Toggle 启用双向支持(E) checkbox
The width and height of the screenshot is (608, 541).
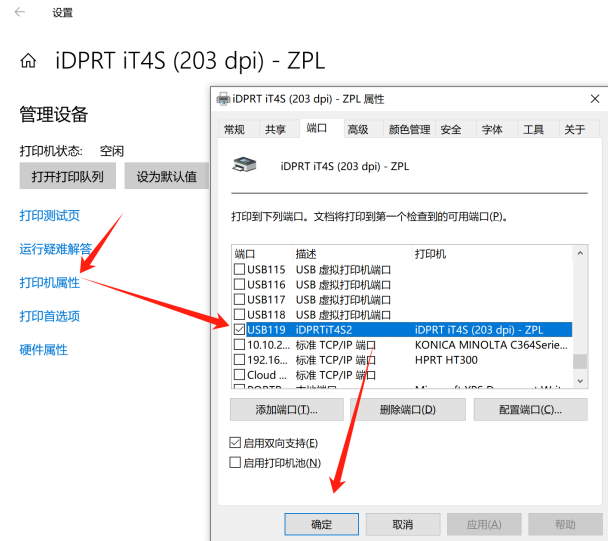coord(235,443)
